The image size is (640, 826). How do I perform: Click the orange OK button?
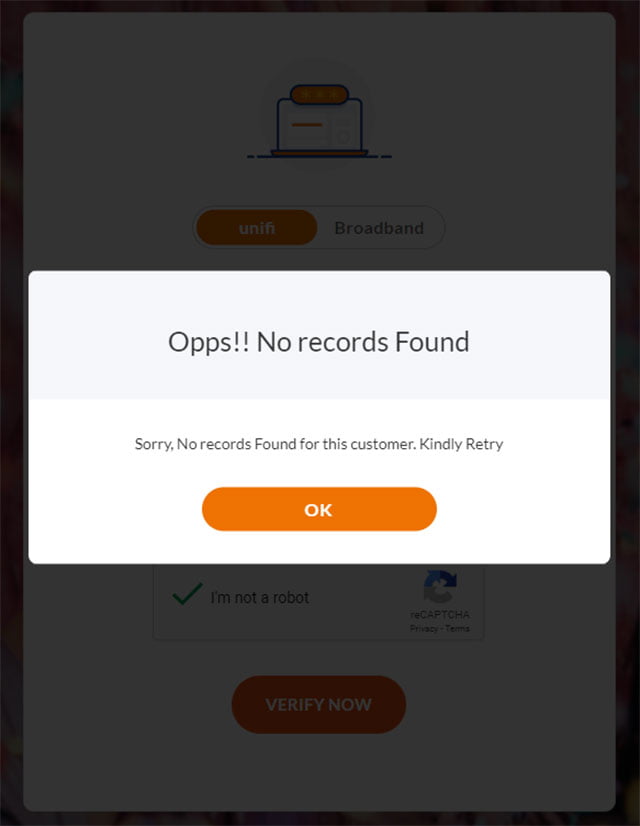(319, 509)
